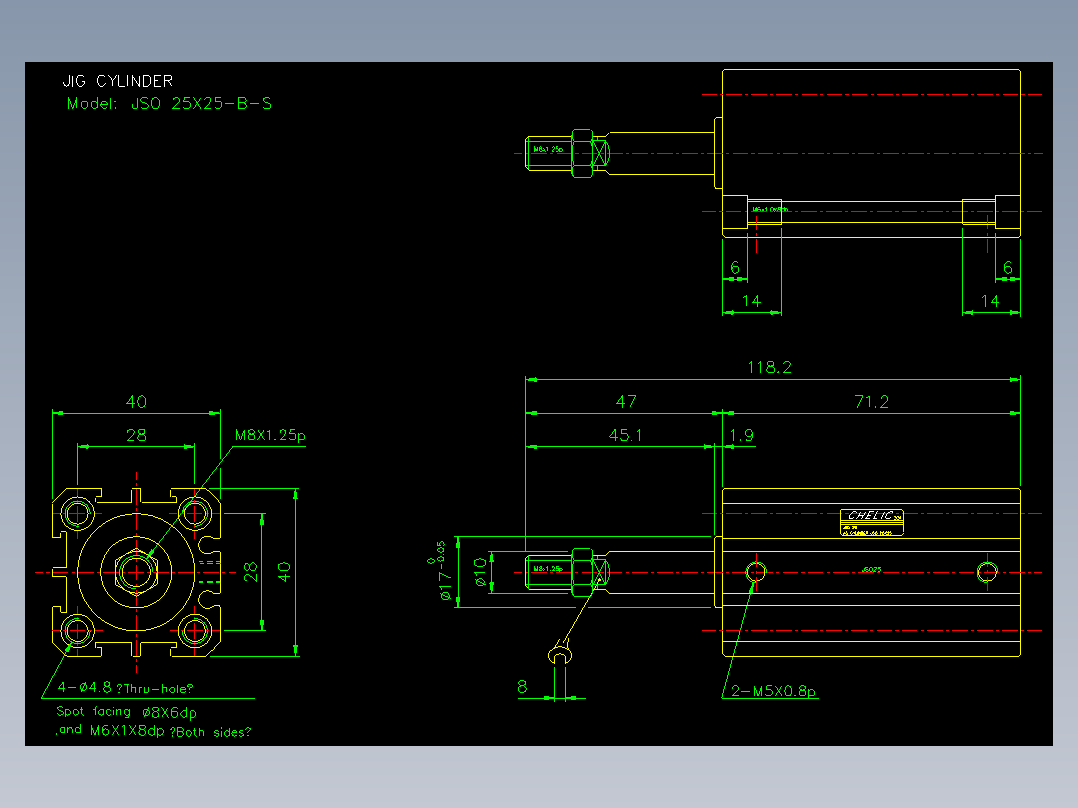This screenshot has height=808, width=1078.
Task: Click the Ø10 rod diameter dimension
Action: click(481, 572)
